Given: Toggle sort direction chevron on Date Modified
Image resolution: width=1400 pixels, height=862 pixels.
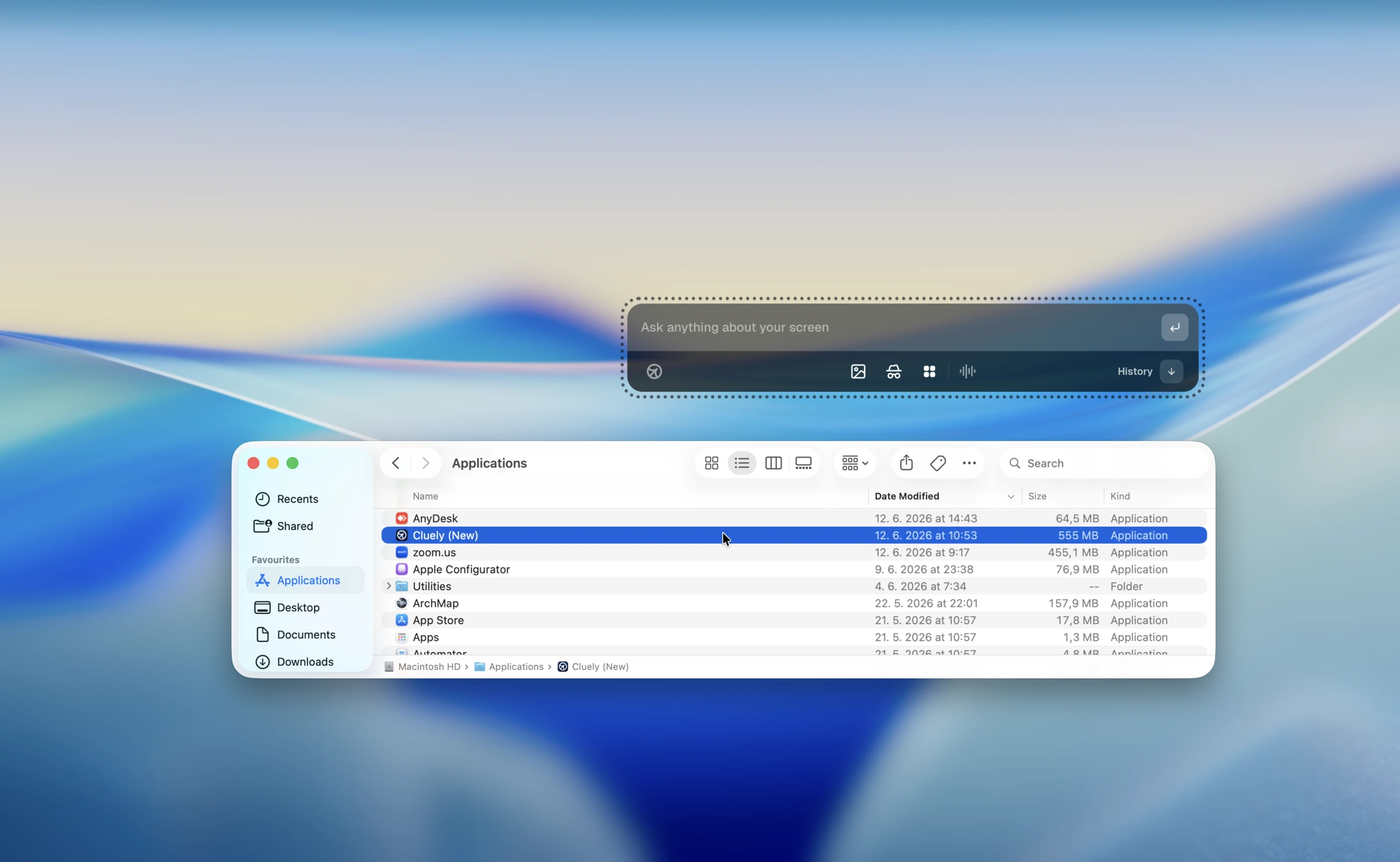Looking at the screenshot, I should click(1010, 497).
